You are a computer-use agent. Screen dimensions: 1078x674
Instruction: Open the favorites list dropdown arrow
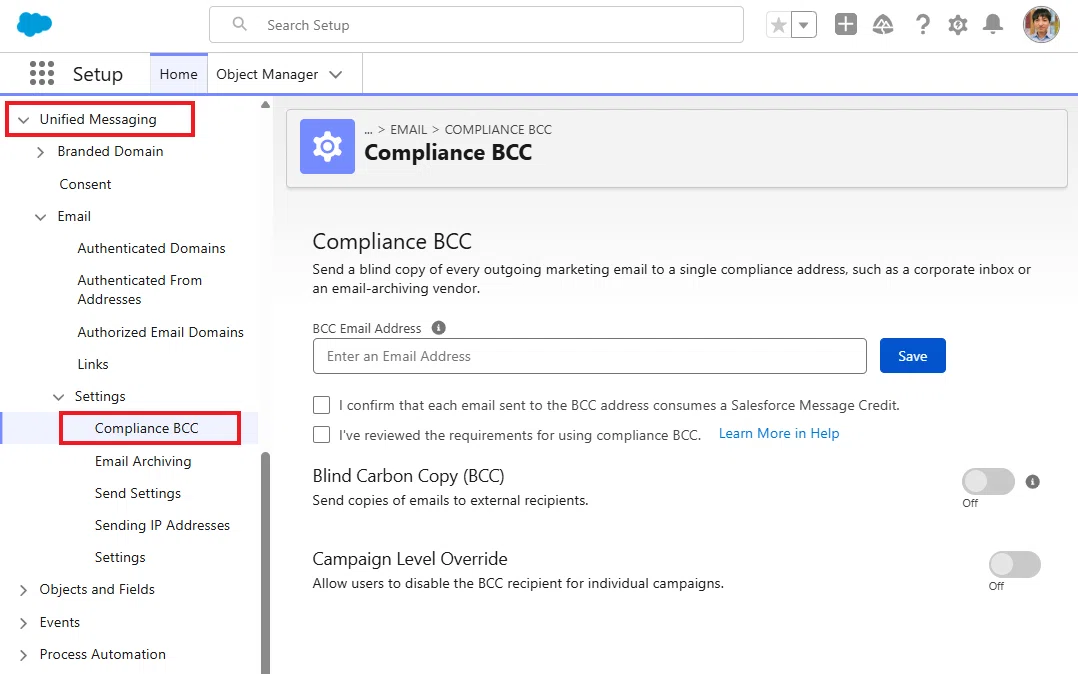[804, 25]
